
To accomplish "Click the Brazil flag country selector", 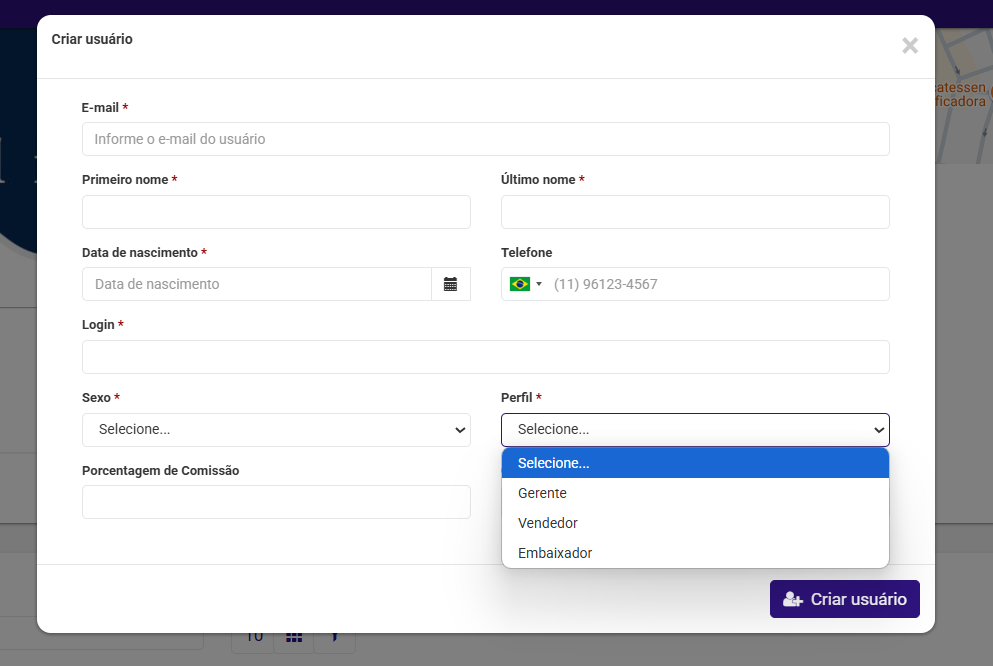I will 519,284.
